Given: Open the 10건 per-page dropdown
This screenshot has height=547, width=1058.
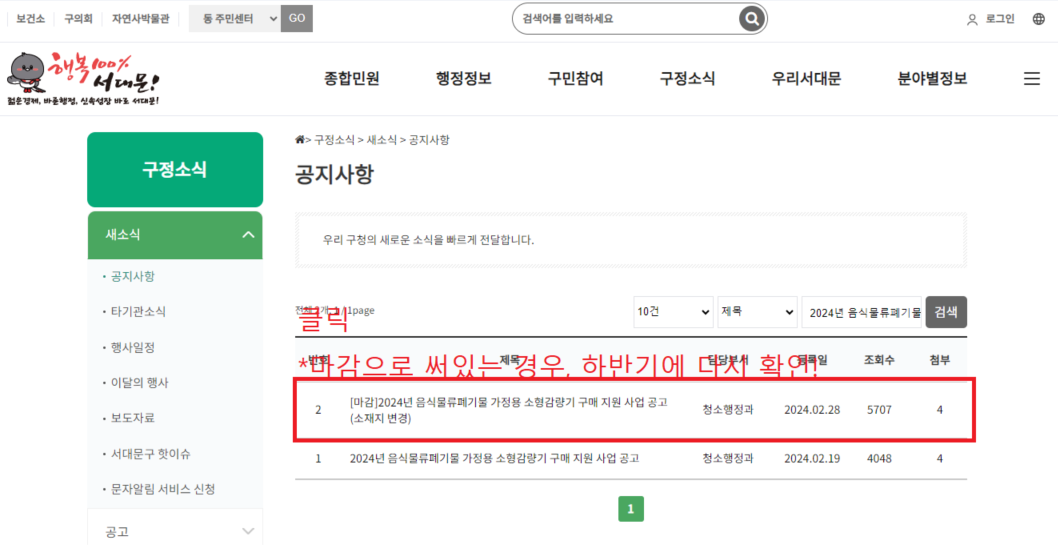Looking at the screenshot, I should point(673,312).
